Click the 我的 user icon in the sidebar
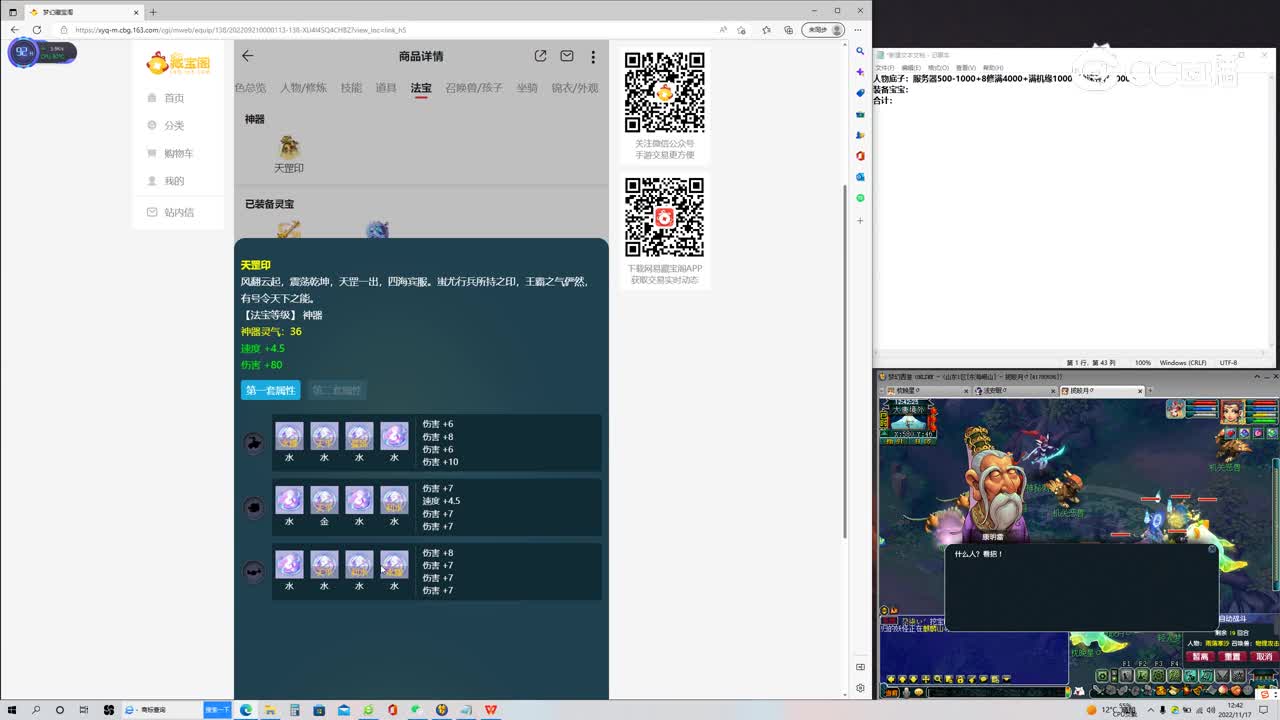Viewport: 1280px width, 720px height. coord(173,180)
